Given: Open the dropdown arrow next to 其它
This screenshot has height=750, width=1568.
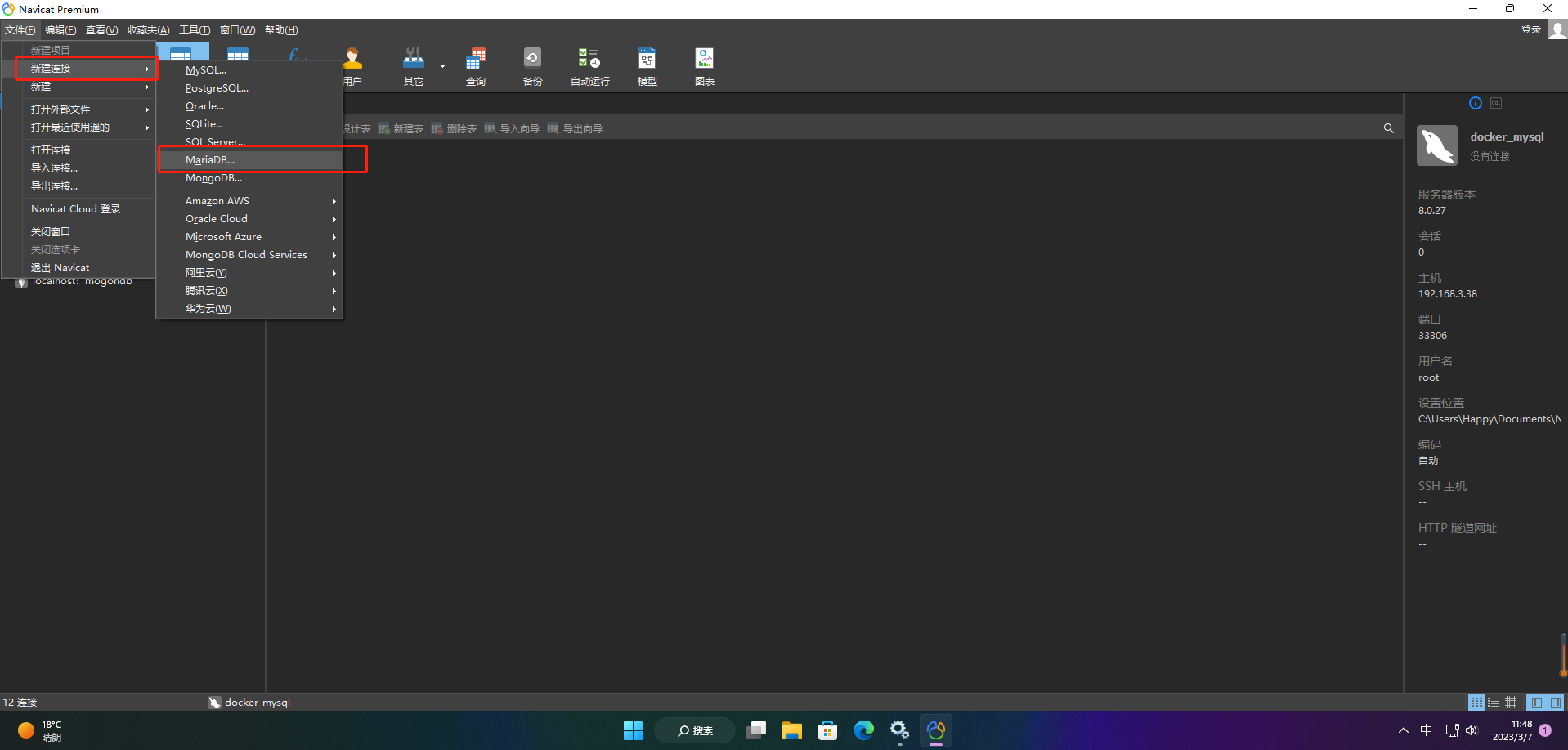Looking at the screenshot, I should (442, 67).
